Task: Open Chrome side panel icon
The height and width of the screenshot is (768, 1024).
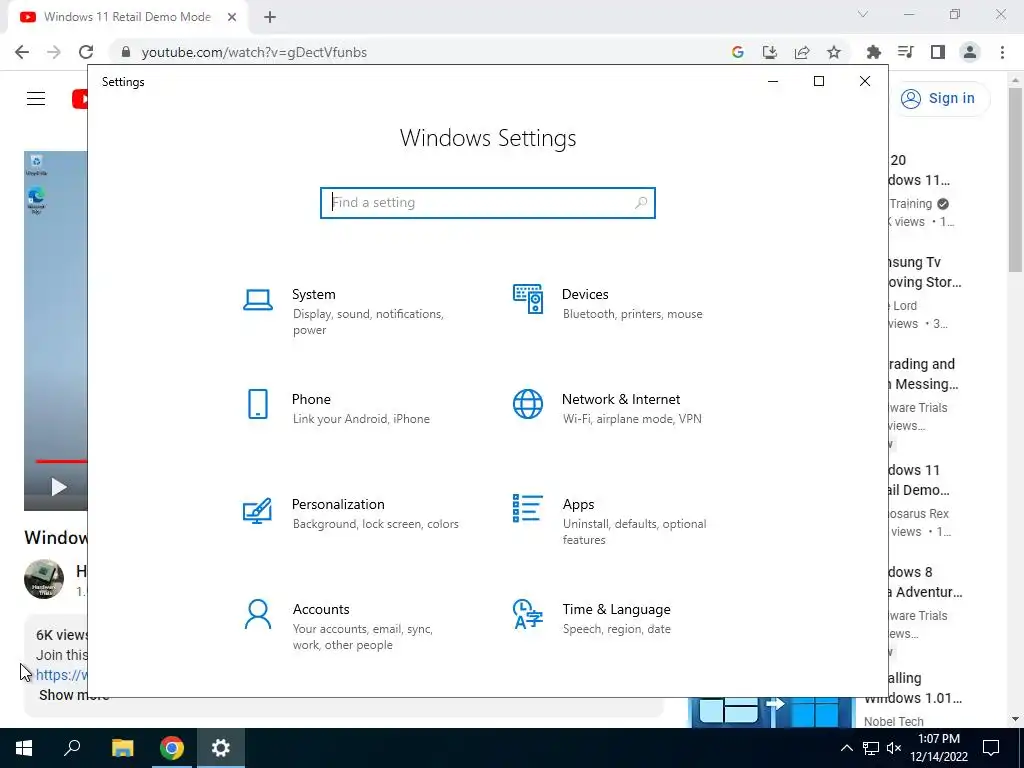Action: 938,52
